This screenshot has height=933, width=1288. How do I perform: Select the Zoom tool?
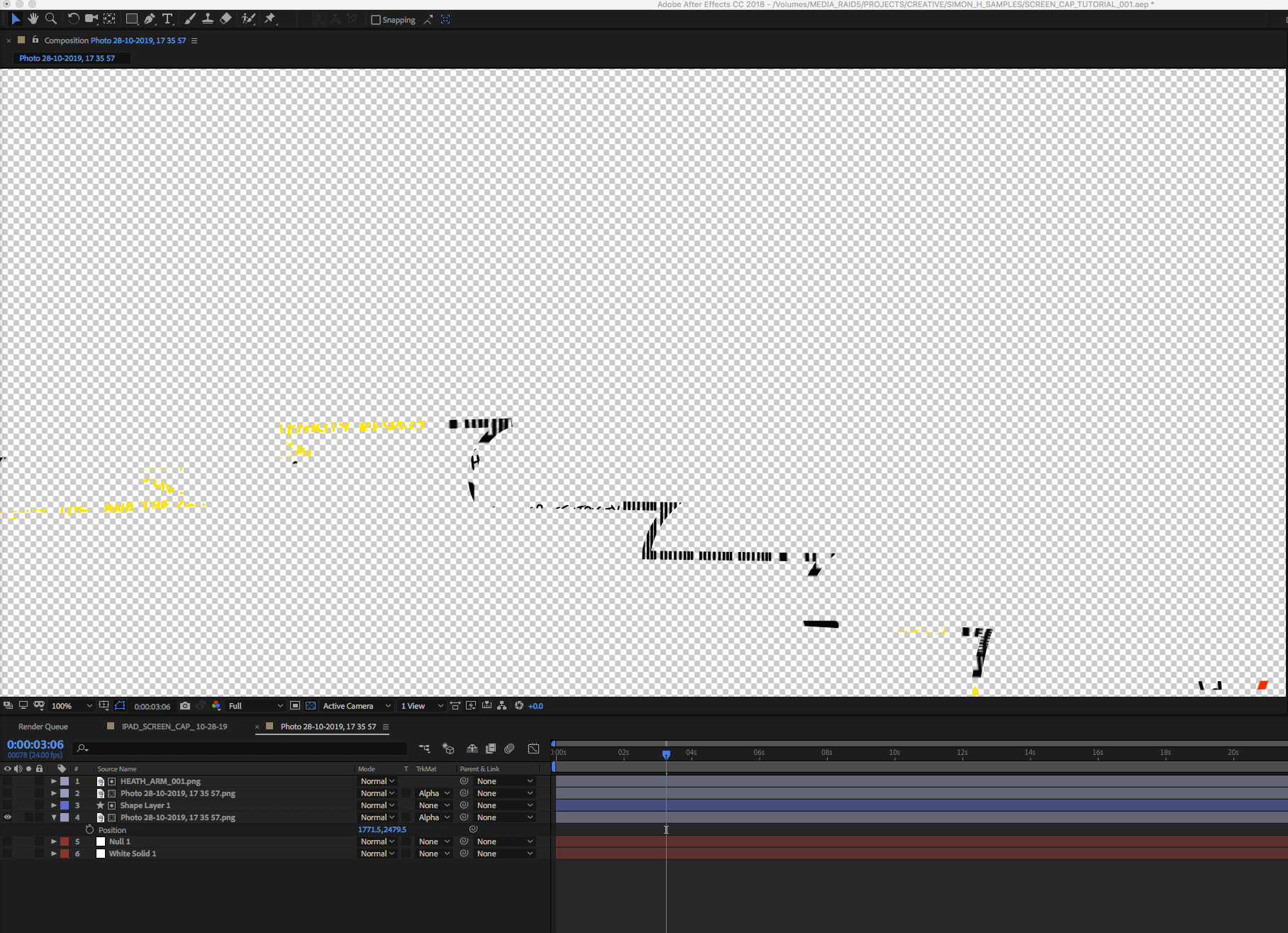point(51,19)
